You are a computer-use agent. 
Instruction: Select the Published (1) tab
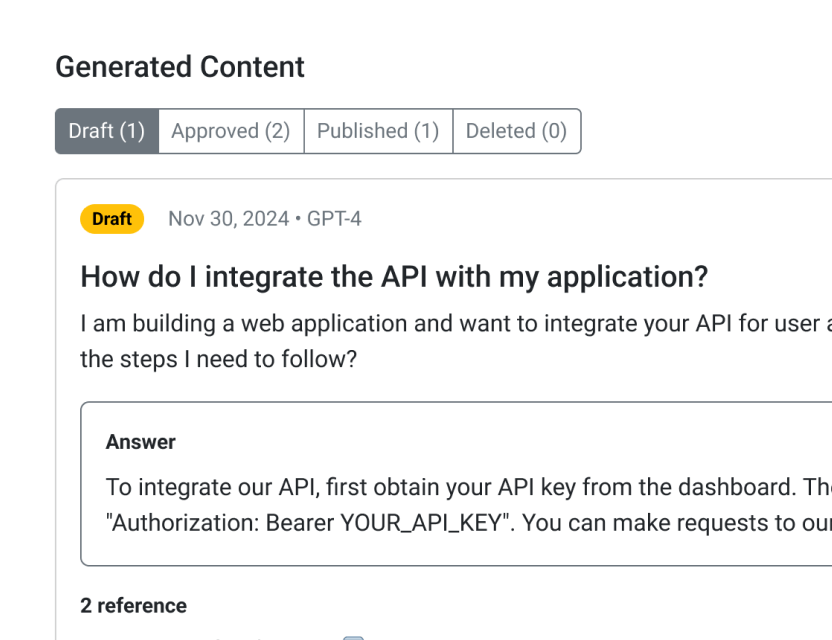[378, 131]
